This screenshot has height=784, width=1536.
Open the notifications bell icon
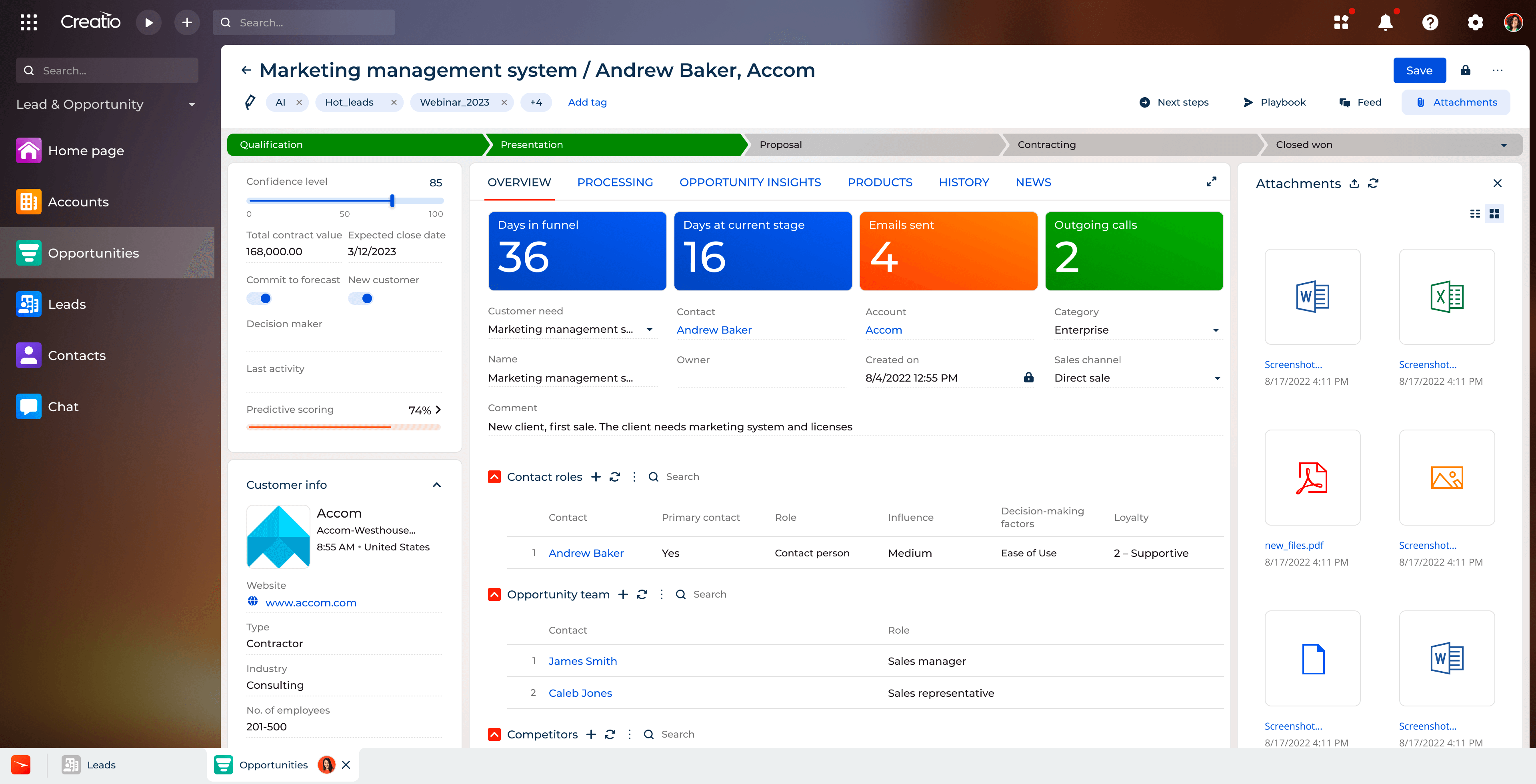click(1385, 23)
